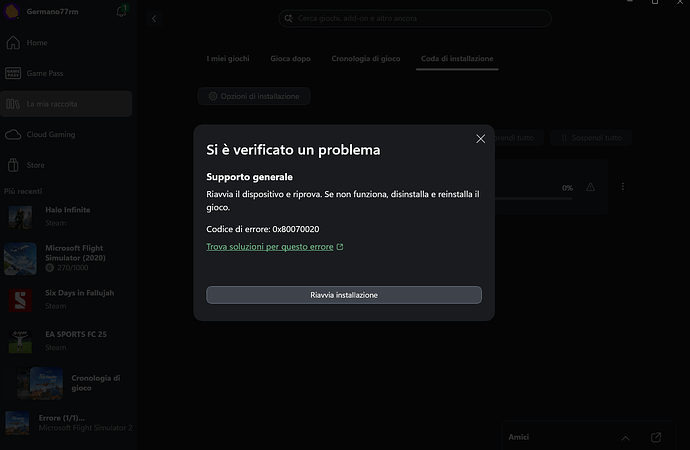
Task: Click the Sospendi tutto button
Action: [x=590, y=138]
